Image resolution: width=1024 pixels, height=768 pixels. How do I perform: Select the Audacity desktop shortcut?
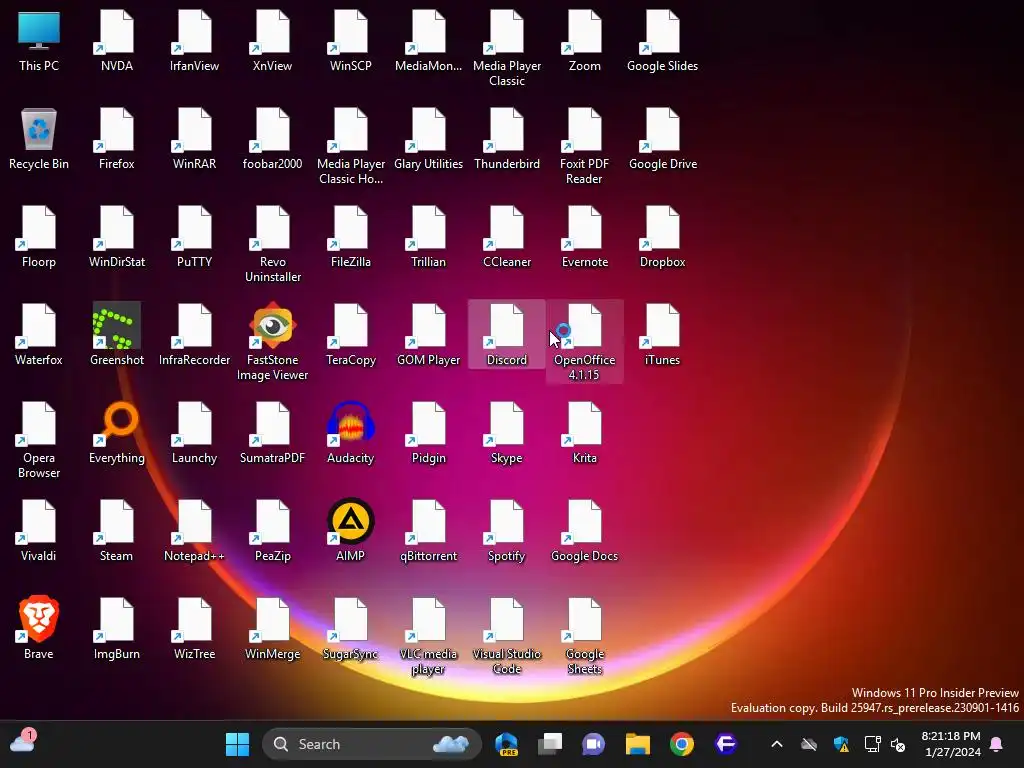[351, 433]
